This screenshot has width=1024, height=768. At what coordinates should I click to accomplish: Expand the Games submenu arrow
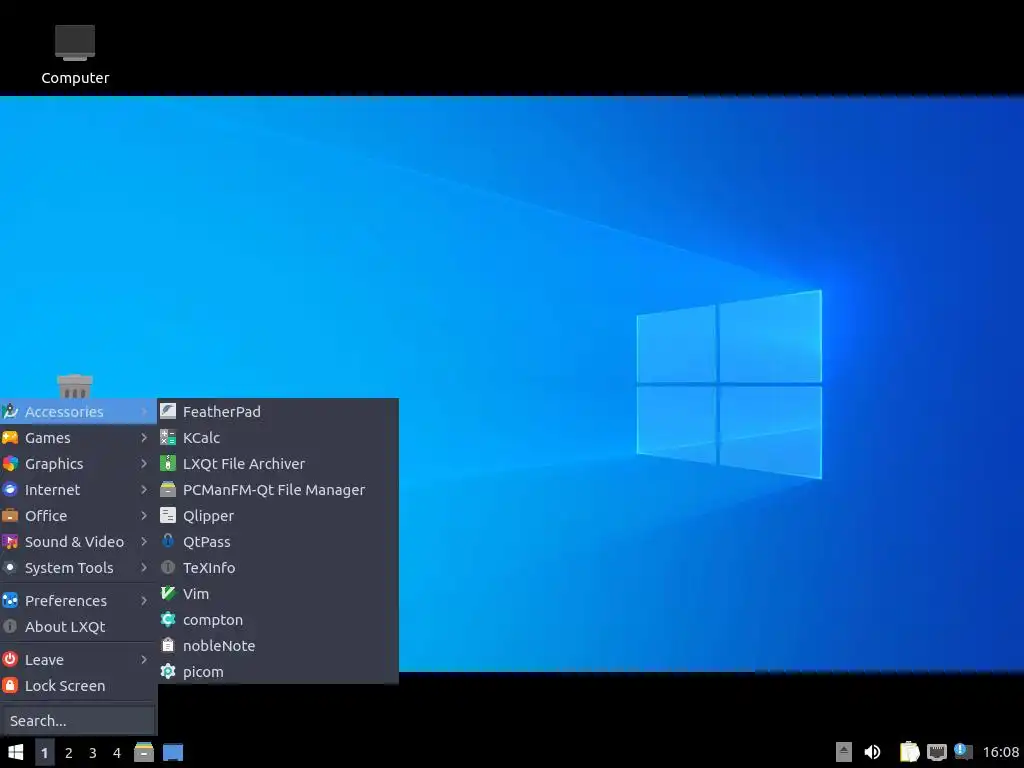click(144, 438)
